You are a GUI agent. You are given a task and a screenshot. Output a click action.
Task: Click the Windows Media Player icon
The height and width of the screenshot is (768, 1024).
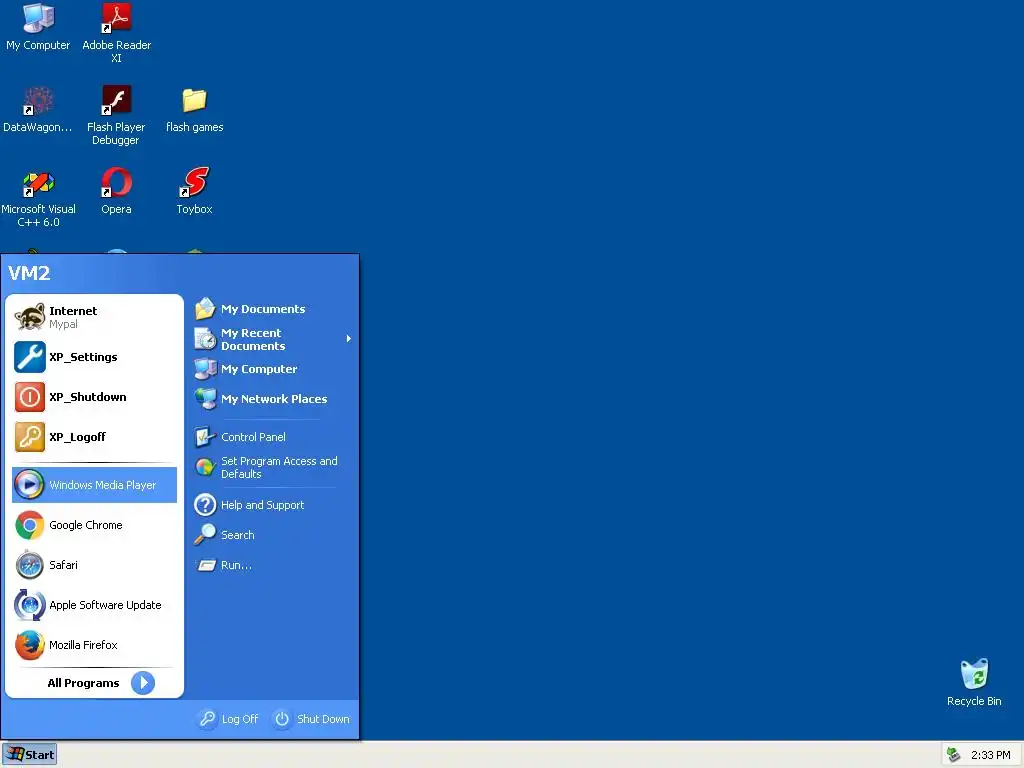coord(29,485)
